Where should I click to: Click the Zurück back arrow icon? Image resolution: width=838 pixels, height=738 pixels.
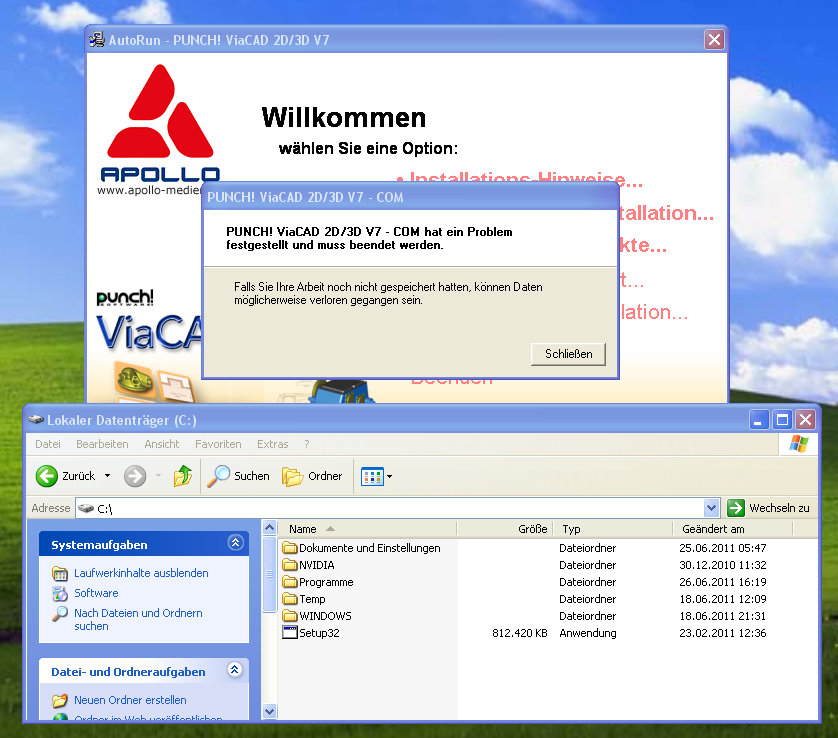point(46,476)
